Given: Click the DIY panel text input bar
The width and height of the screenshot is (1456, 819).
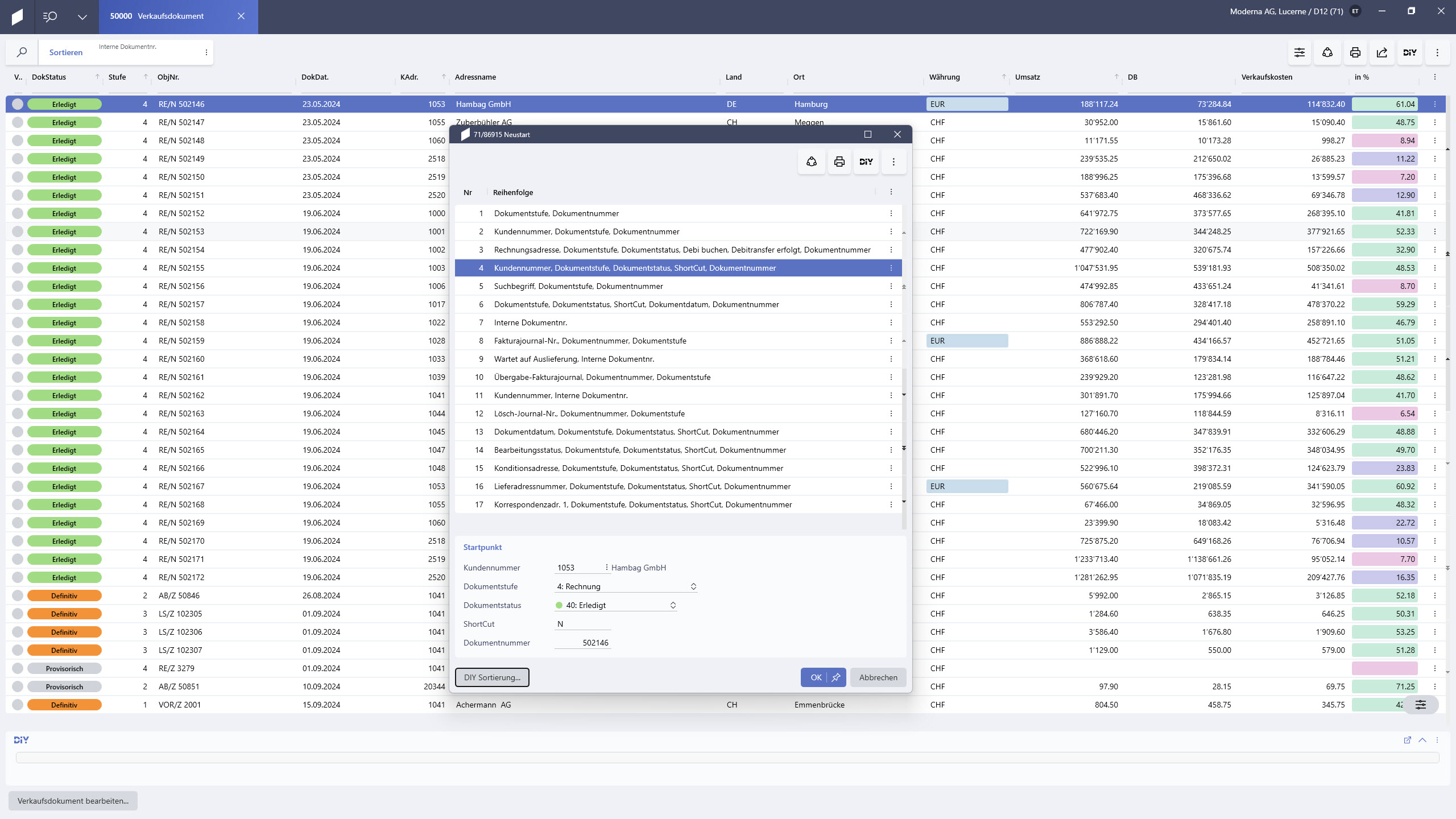Looking at the screenshot, I should click(727, 758).
